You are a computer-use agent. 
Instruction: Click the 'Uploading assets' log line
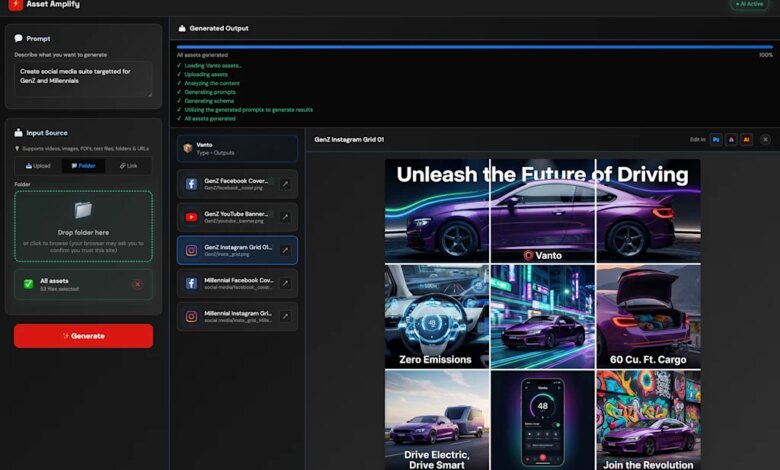pos(206,75)
